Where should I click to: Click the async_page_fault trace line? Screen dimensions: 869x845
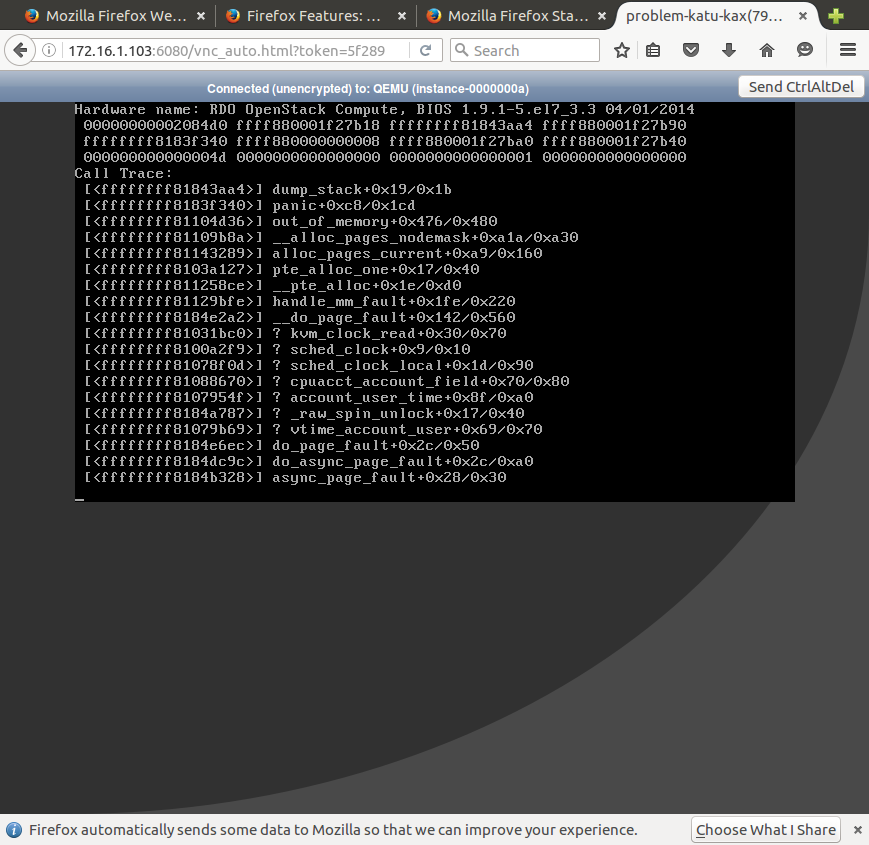tap(295, 478)
